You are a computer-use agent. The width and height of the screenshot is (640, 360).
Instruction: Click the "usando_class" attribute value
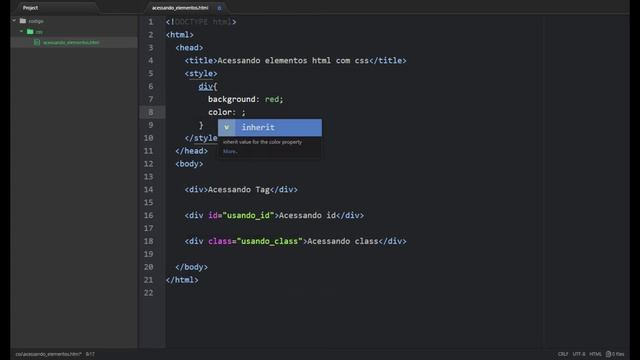tap(269, 241)
